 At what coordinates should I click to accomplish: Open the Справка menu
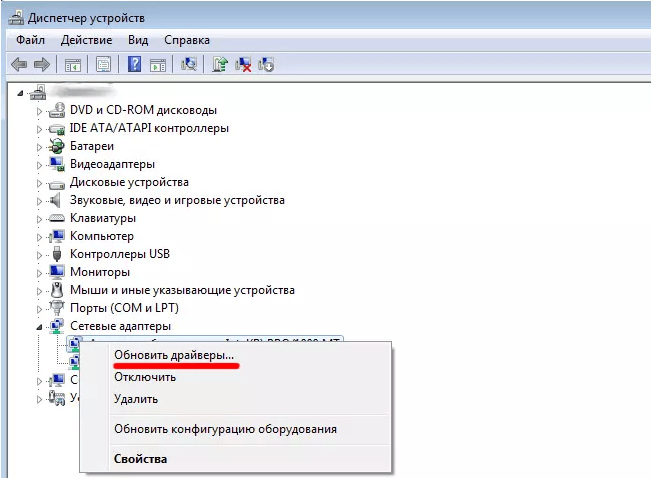coord(187,40)
